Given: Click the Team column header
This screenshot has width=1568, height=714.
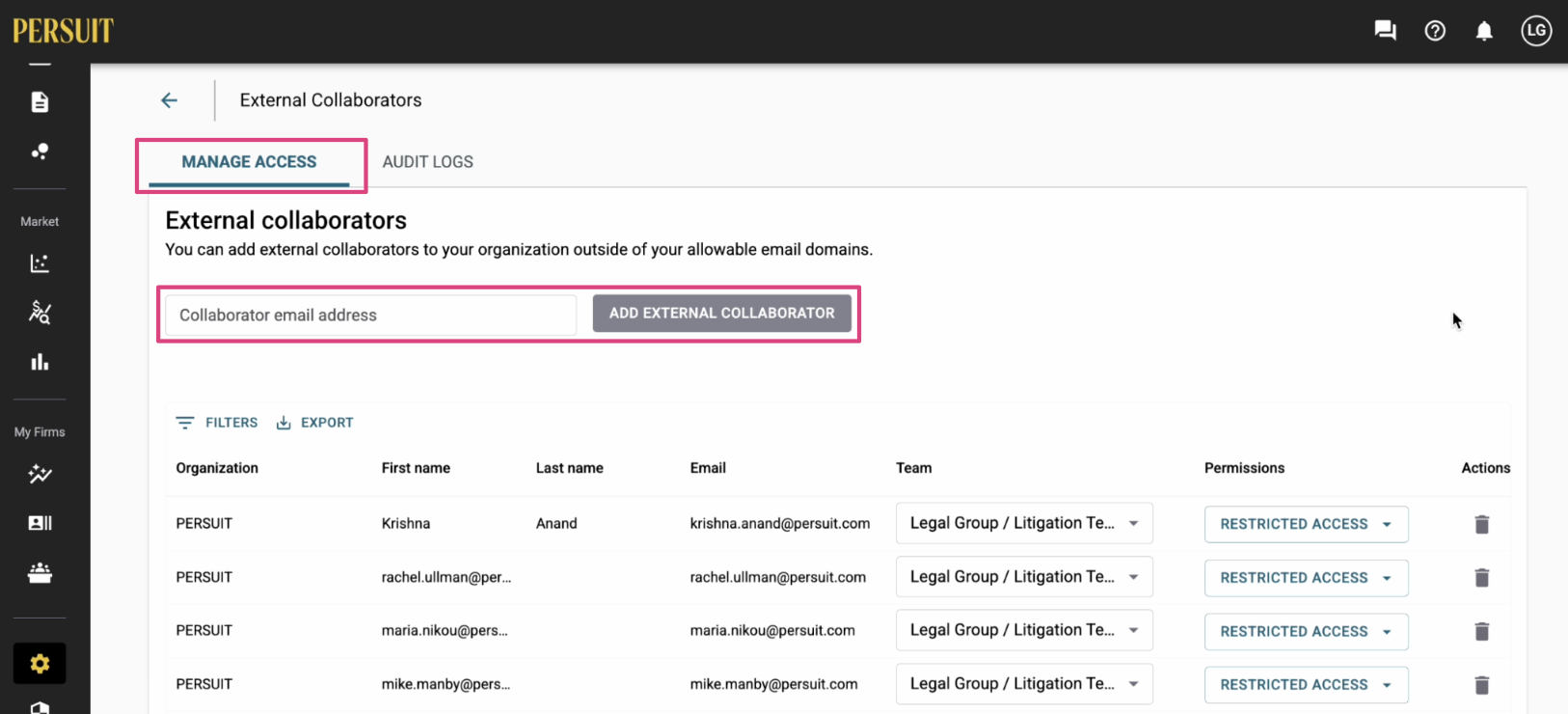Looking at the screenshot, I should 913,468.
